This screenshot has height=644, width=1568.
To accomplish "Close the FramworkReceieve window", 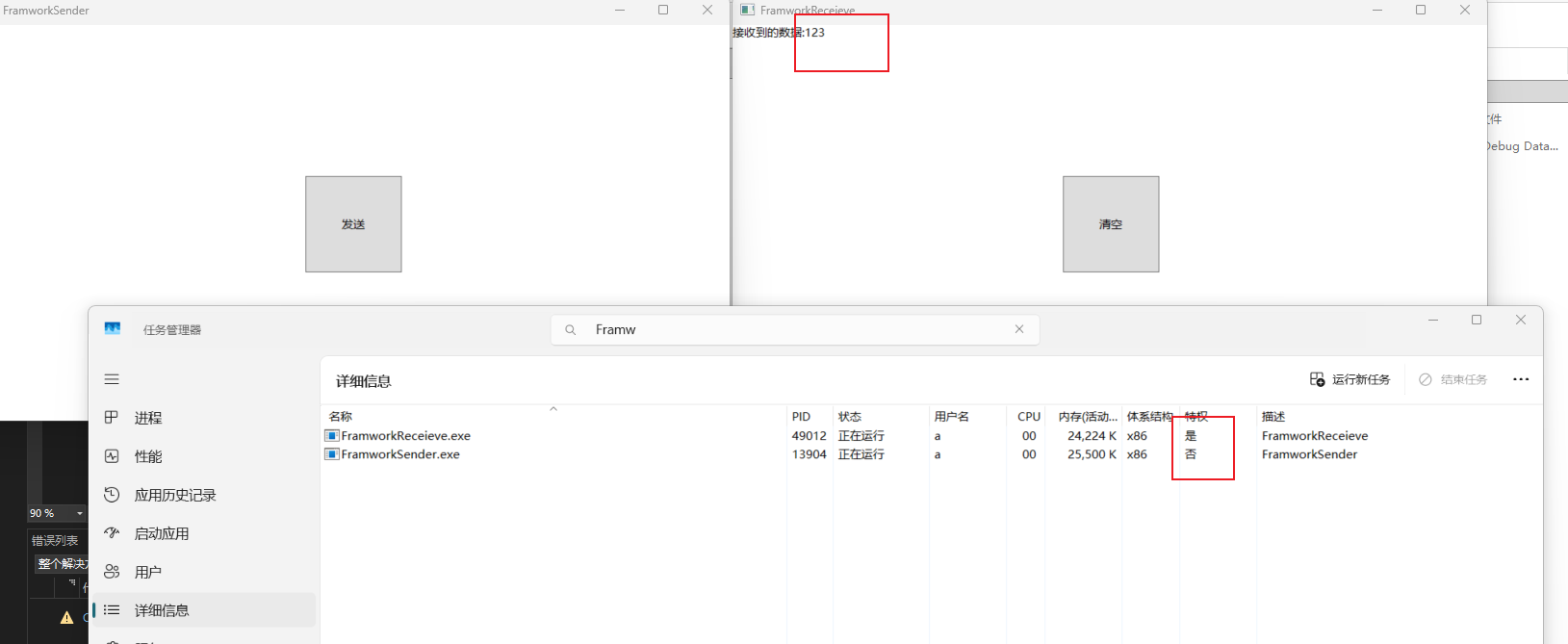I will pyautogui.click(x=1465, y=10).
